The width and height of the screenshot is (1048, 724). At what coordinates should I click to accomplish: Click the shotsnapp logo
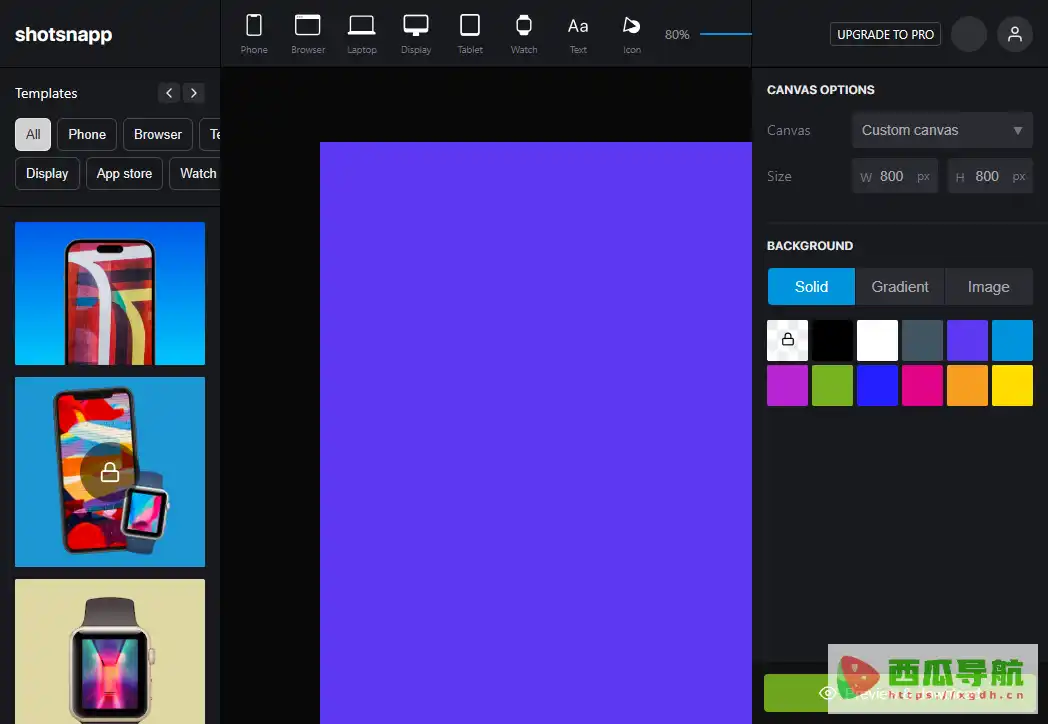[x=63, y=34]
